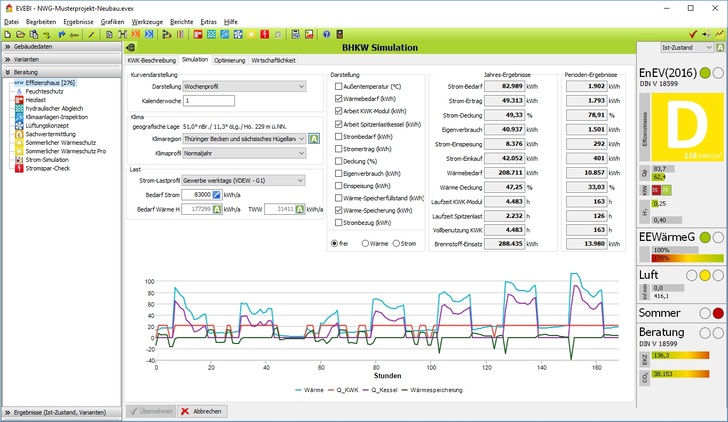This screenshot has height=422, width=728.
Task: Collapse the Beratung panel
Action: tap(62, 72)
